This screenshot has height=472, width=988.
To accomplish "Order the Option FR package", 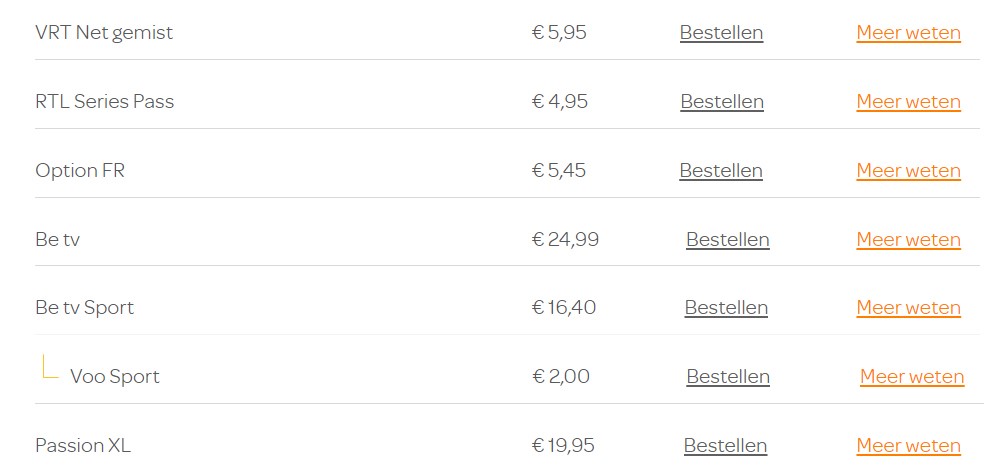I will (721, 171).
